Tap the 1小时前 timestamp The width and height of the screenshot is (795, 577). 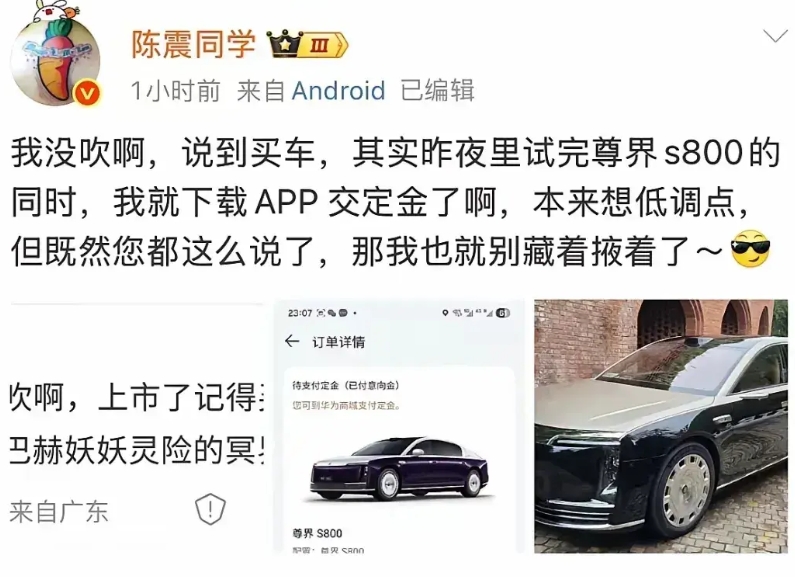pos(175,91)
